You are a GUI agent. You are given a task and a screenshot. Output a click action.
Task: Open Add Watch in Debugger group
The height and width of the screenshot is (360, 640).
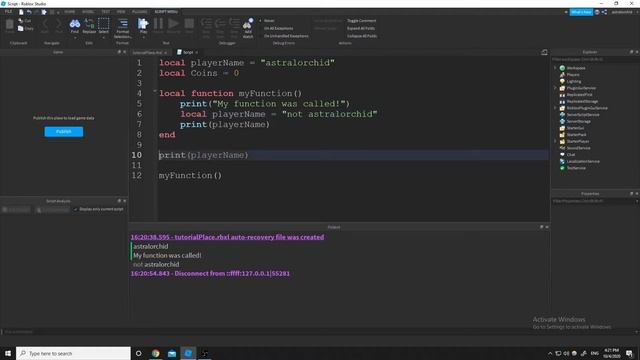248,27
